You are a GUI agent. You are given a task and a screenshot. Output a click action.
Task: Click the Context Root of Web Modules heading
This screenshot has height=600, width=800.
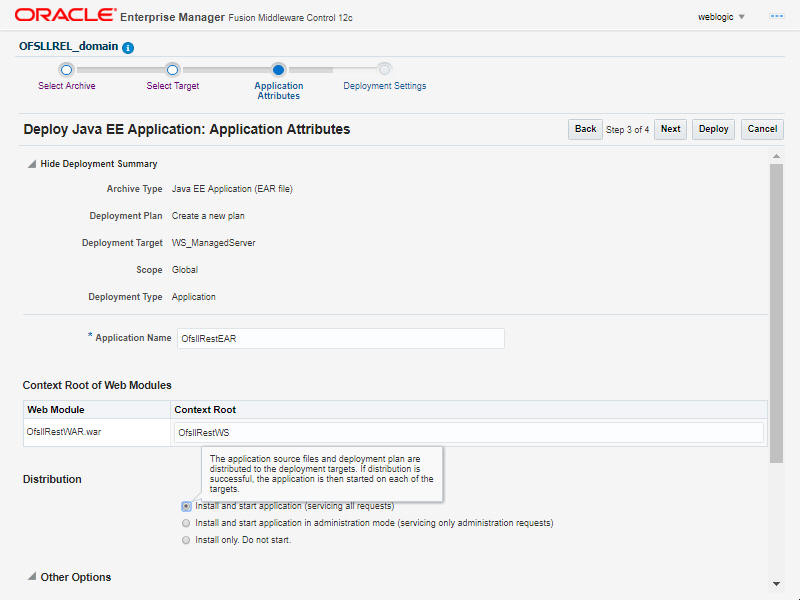[x=97, y=385]
